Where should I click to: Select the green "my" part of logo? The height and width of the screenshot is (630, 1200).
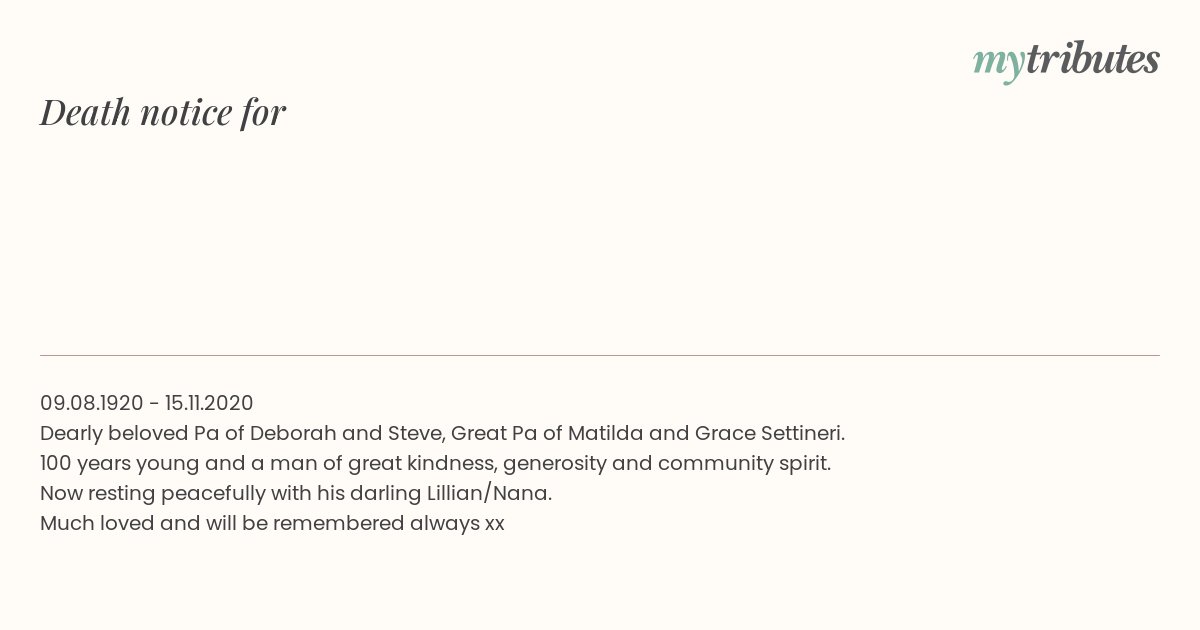pyautogui.click(x=998, y=64)
